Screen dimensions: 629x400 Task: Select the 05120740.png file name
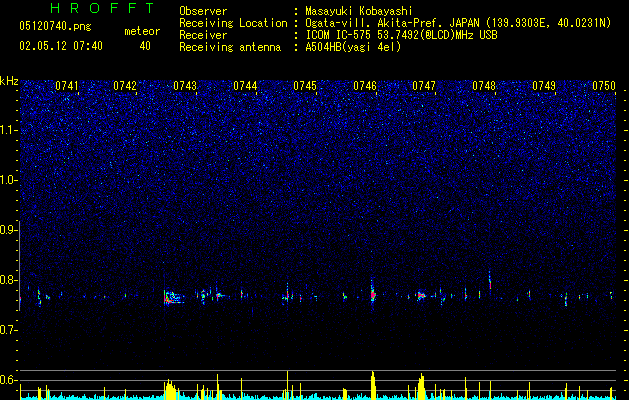point(55,26)
